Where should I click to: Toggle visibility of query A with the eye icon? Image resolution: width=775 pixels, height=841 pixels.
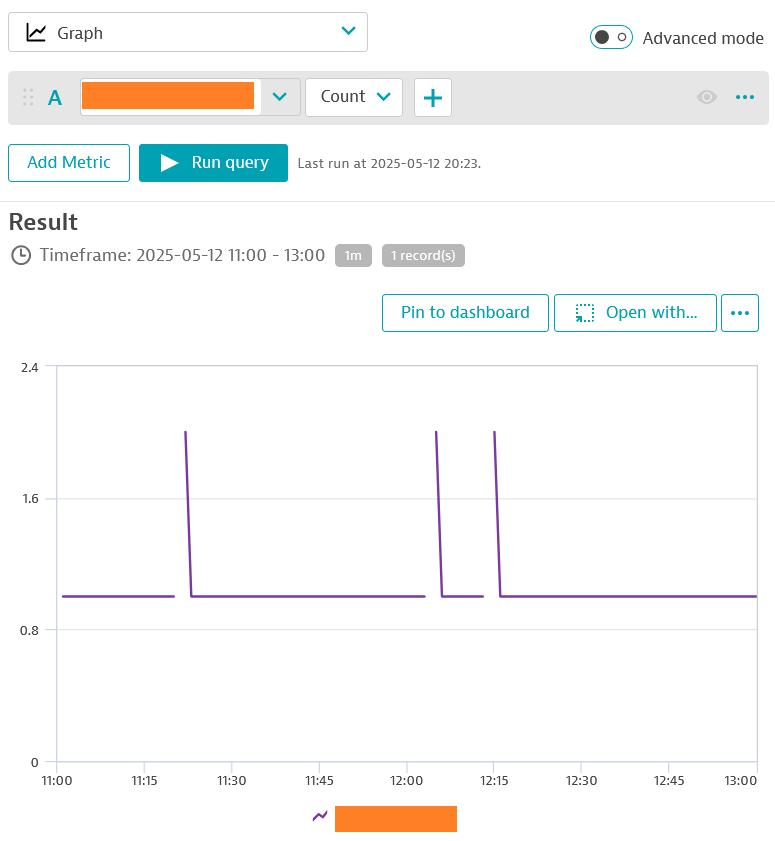point(707,97)
